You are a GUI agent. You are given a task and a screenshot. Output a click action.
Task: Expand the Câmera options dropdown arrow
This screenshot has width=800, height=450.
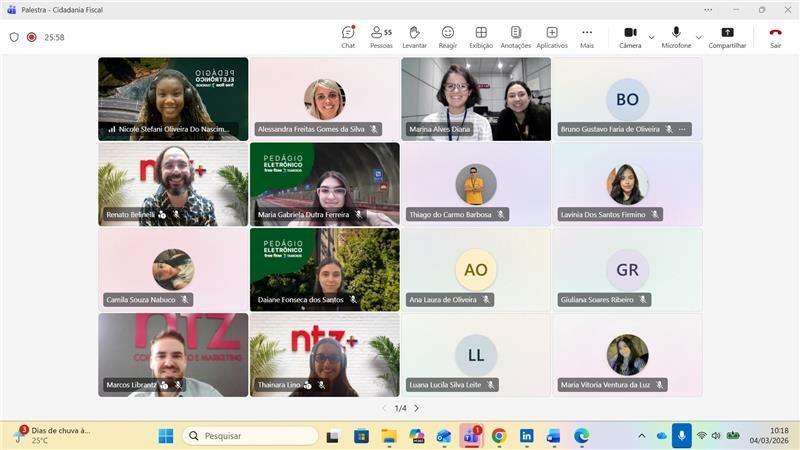(x=651, y=37)
